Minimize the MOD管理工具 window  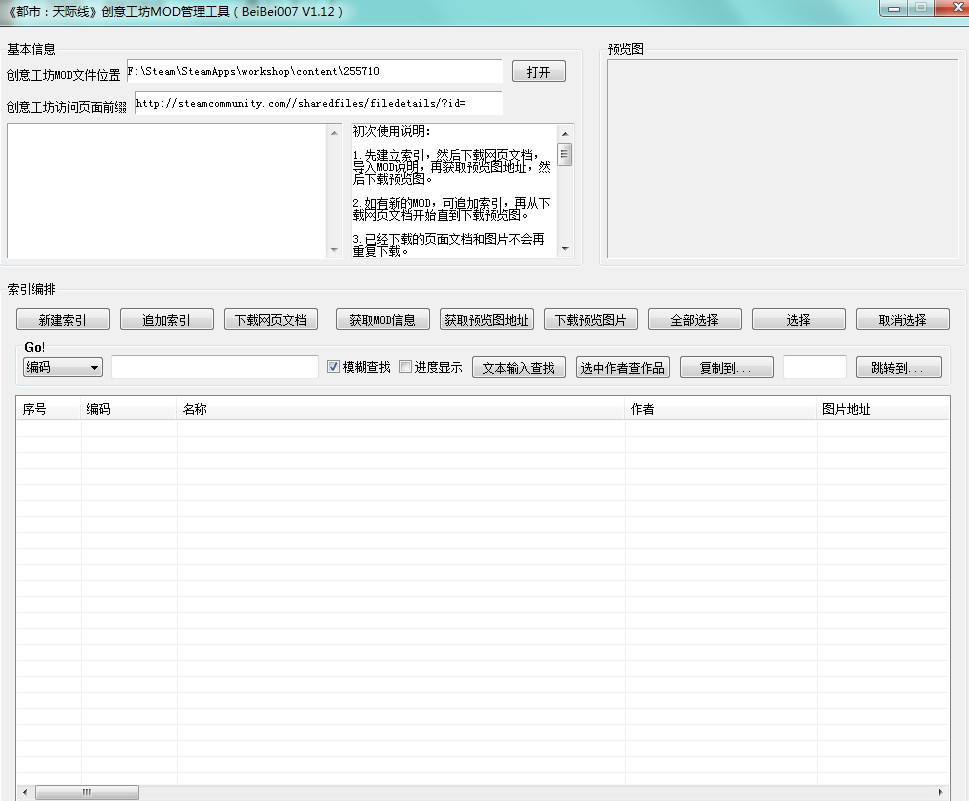(894, 8)
